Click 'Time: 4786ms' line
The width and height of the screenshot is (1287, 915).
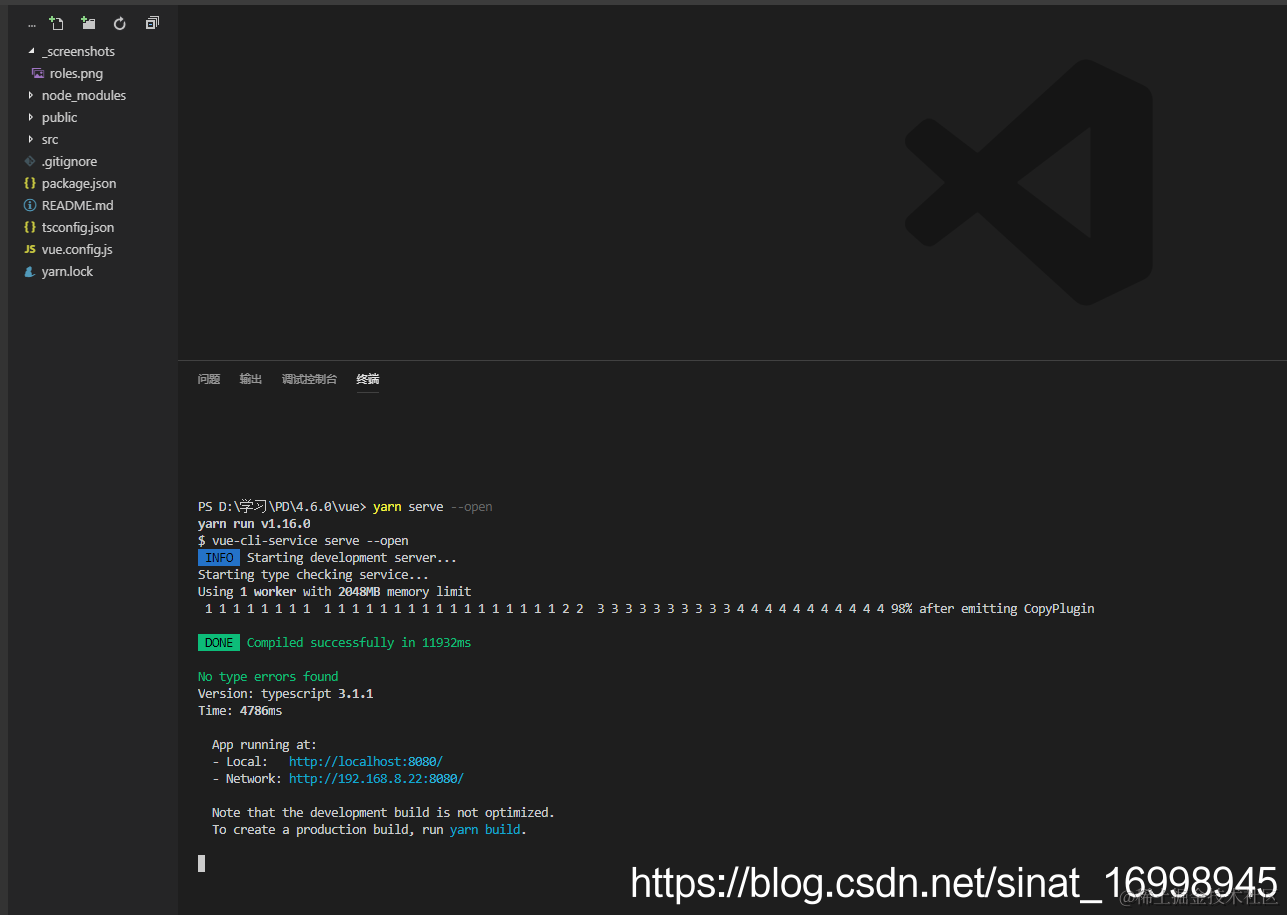pos(240,710)
